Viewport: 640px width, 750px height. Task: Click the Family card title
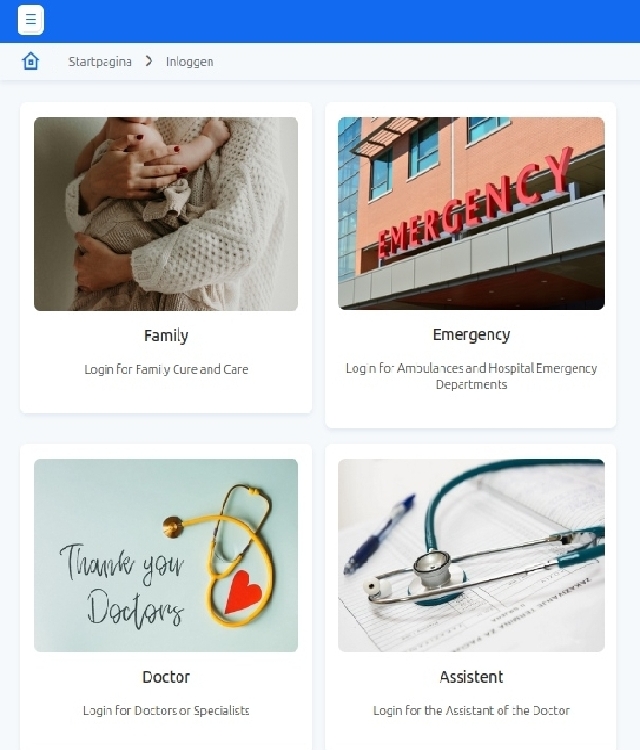[166, 335]
